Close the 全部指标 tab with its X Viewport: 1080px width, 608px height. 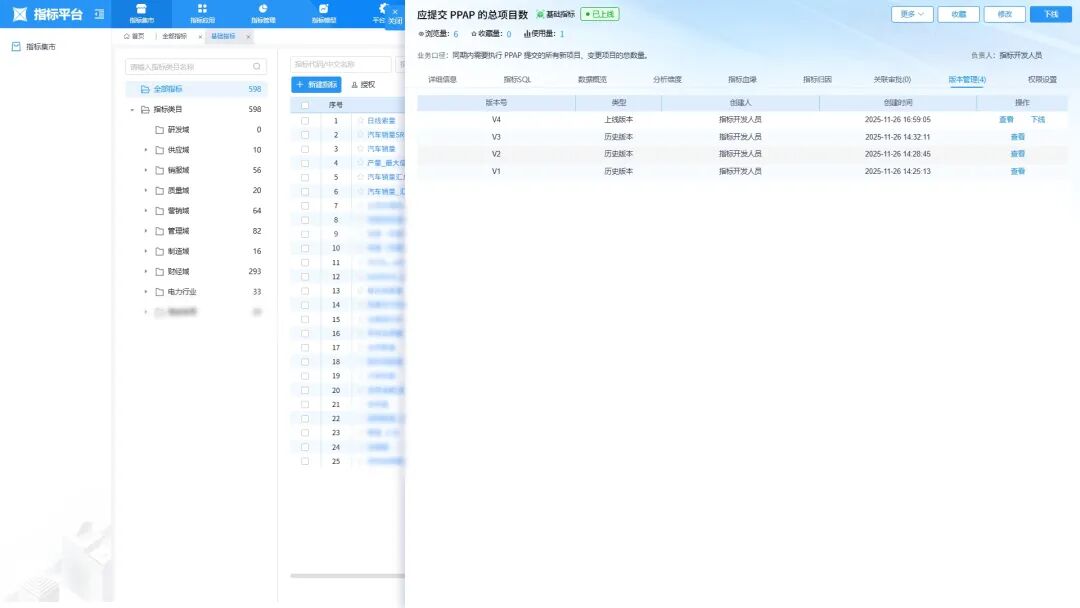pos(200,36)
